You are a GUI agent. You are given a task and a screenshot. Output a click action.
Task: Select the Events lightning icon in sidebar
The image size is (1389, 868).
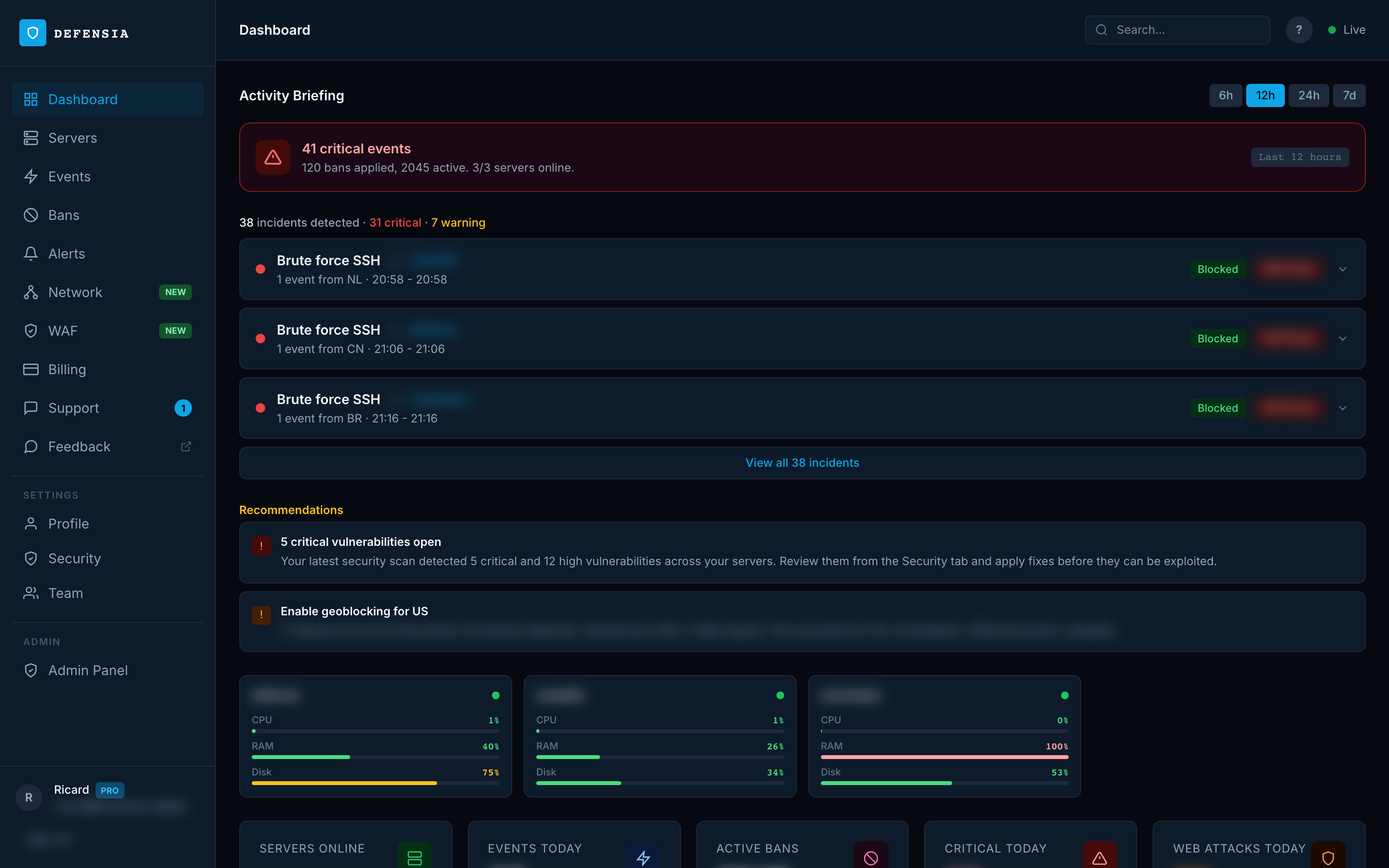tap(31, 176)
